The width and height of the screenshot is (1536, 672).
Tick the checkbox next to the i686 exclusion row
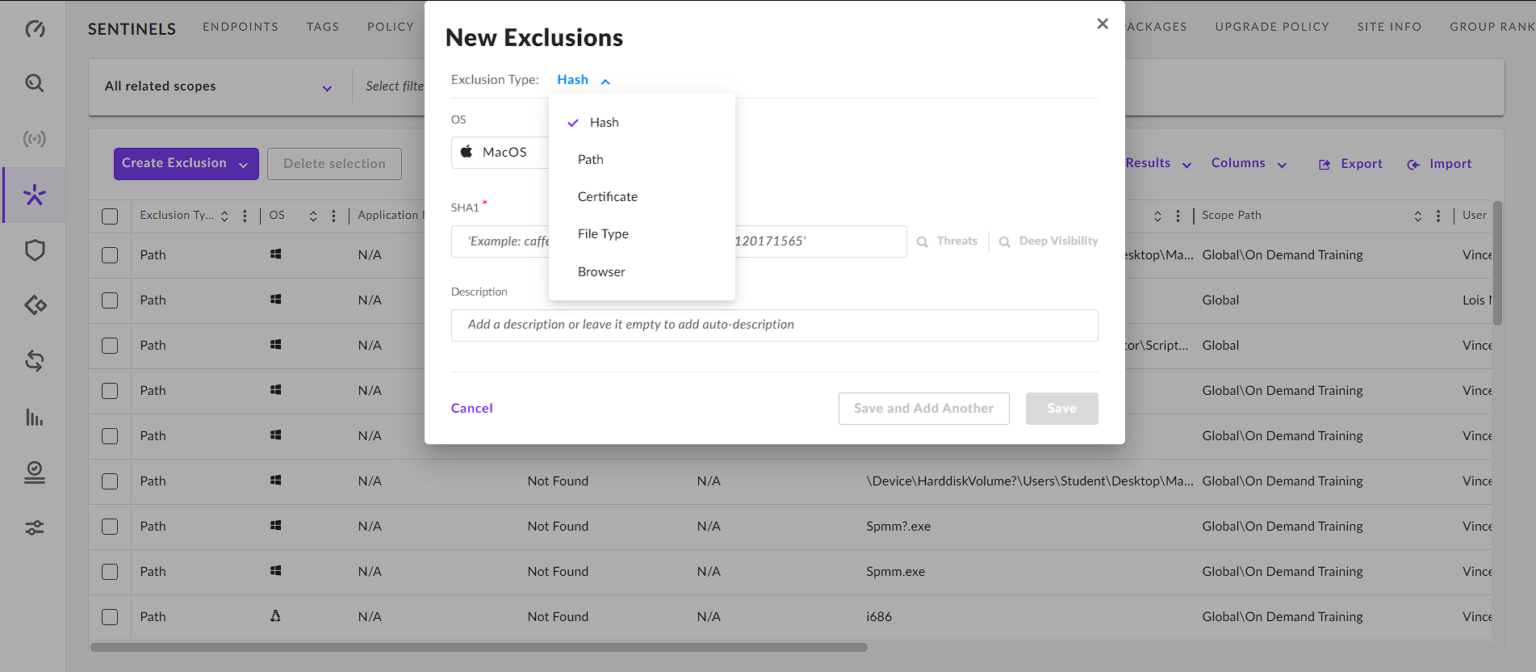[x=109, y=616]
